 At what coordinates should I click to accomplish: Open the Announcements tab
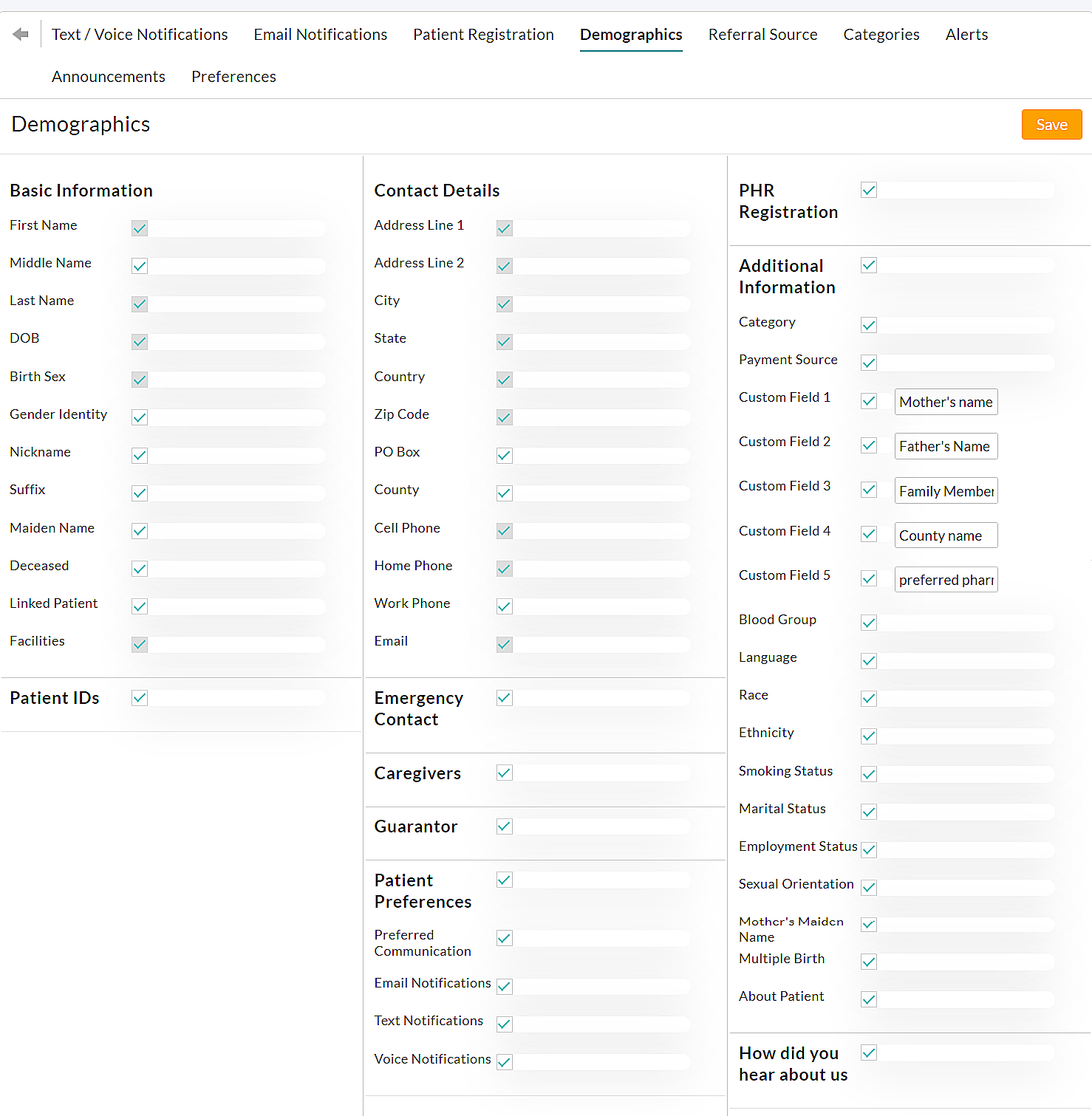(109, 77)
